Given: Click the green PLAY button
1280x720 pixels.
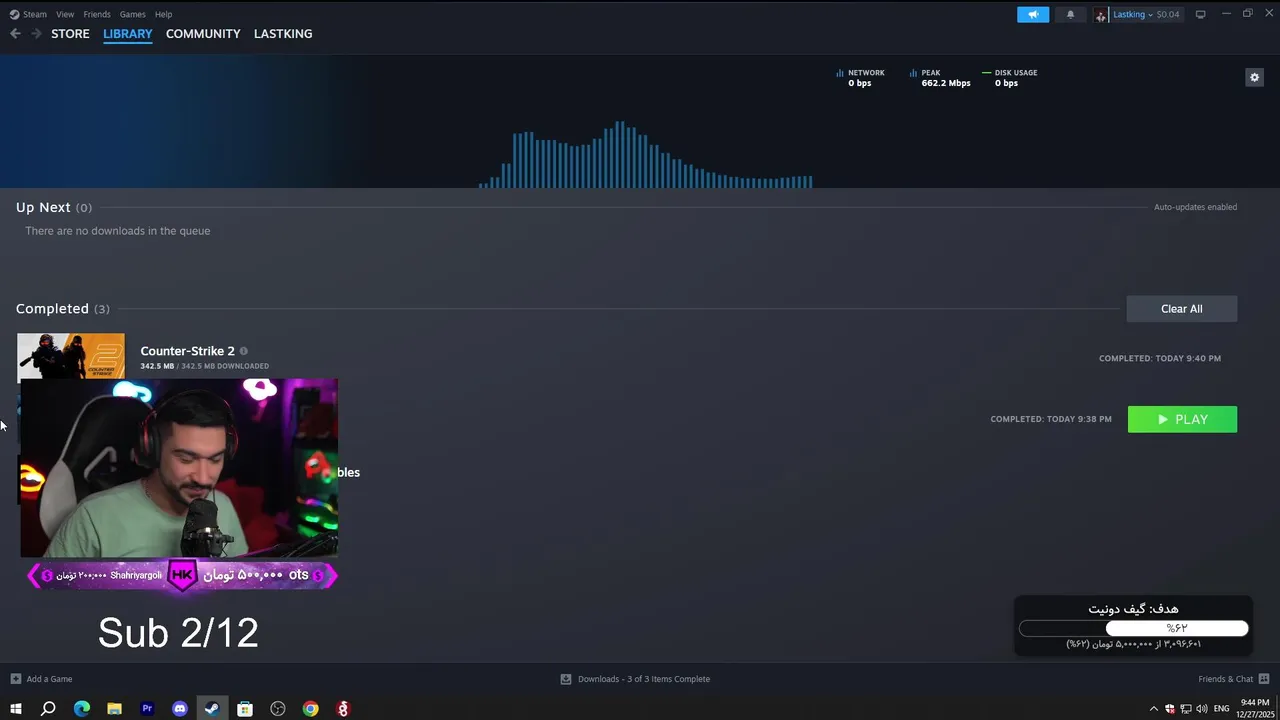Looking at the screenshot, I should point(1182,419).
